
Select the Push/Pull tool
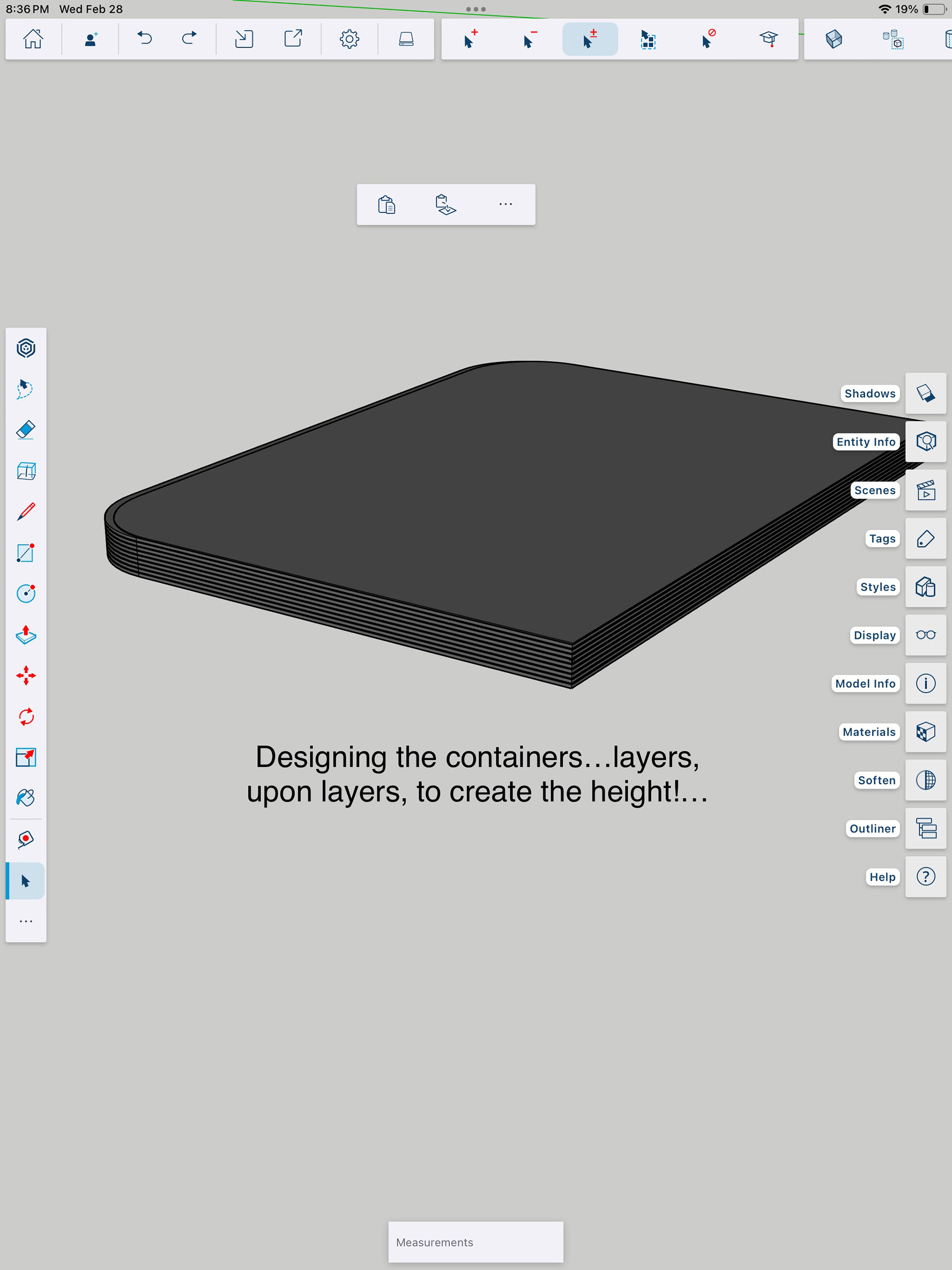(x=26, y=634)
